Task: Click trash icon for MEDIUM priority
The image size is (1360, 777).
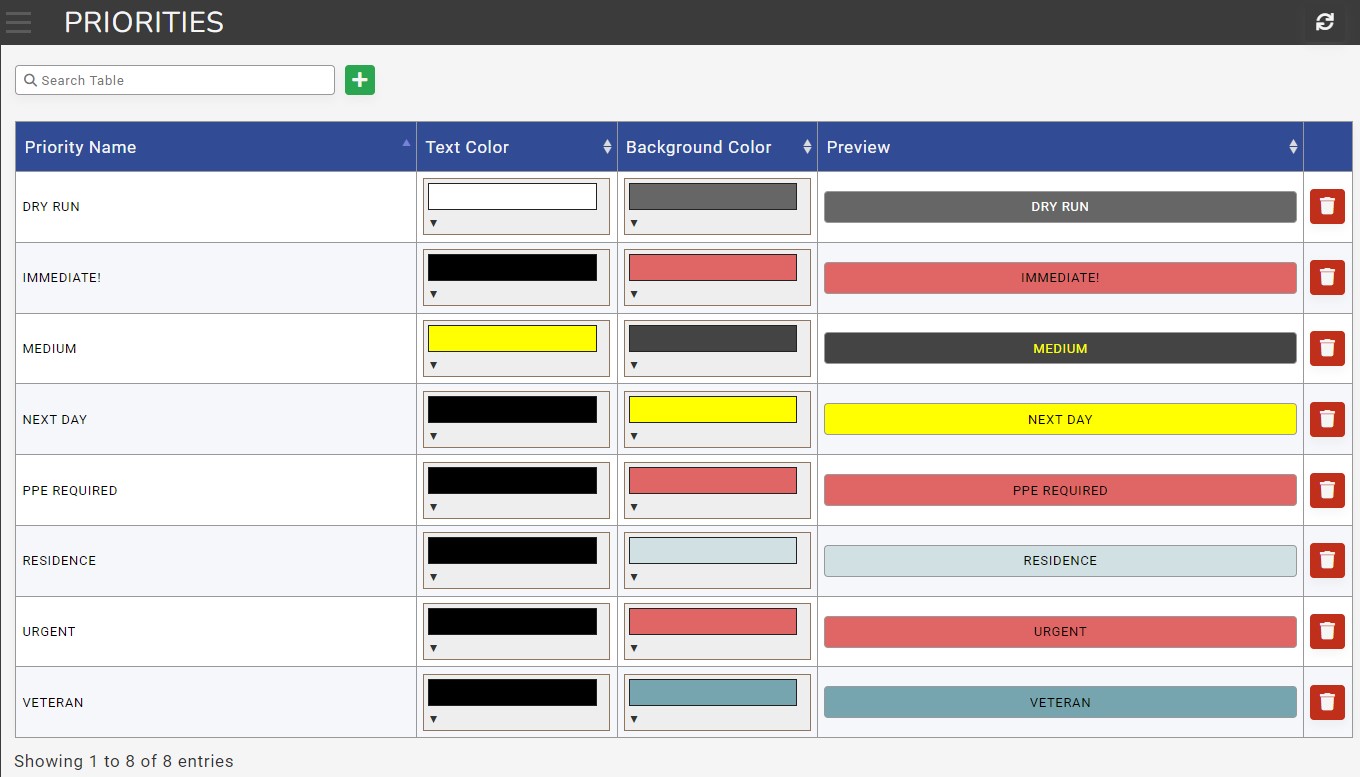Action: 1327,348
